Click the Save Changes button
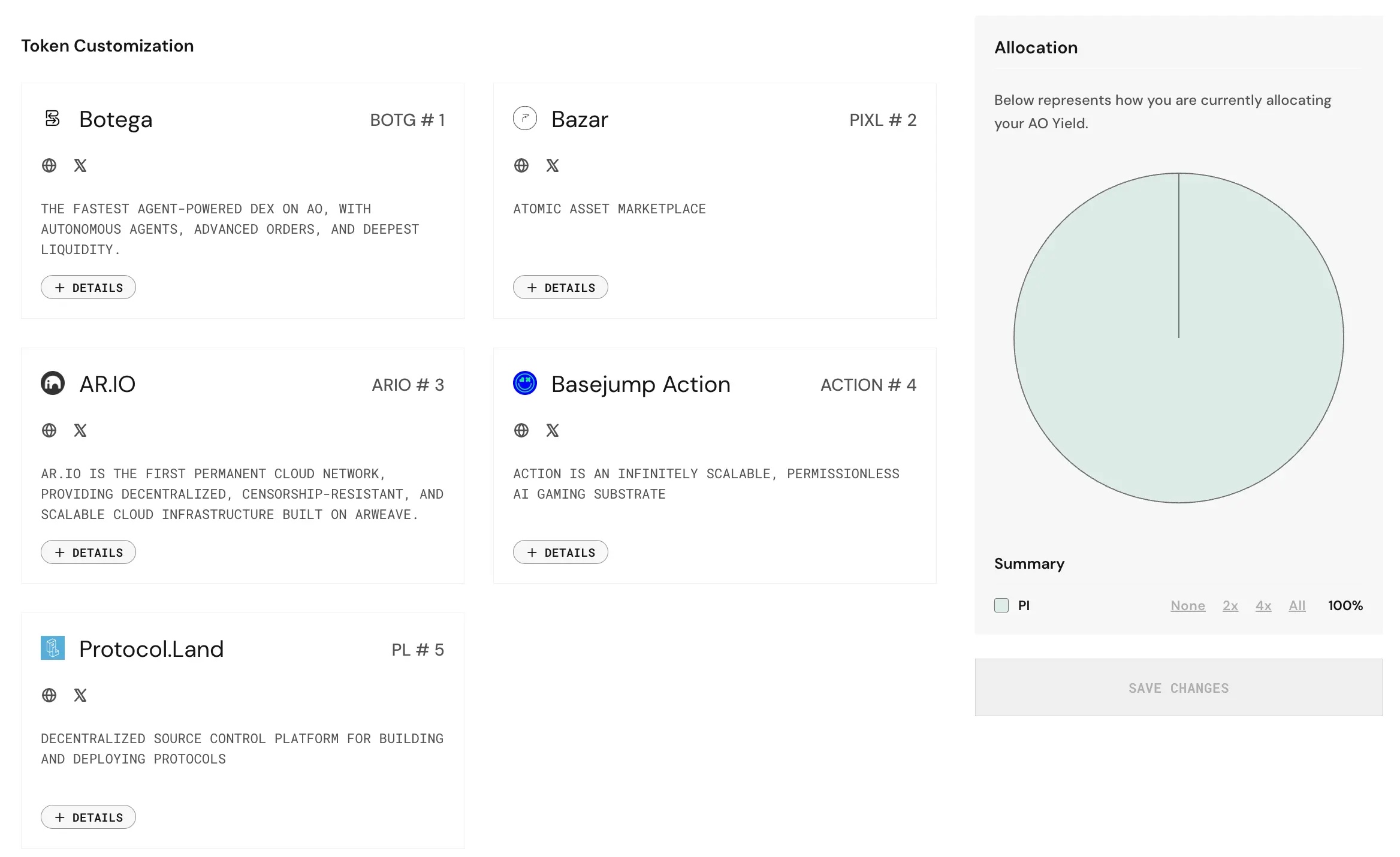Image resolution: width=1400 pixels, height=857 pixels. 1178,688
